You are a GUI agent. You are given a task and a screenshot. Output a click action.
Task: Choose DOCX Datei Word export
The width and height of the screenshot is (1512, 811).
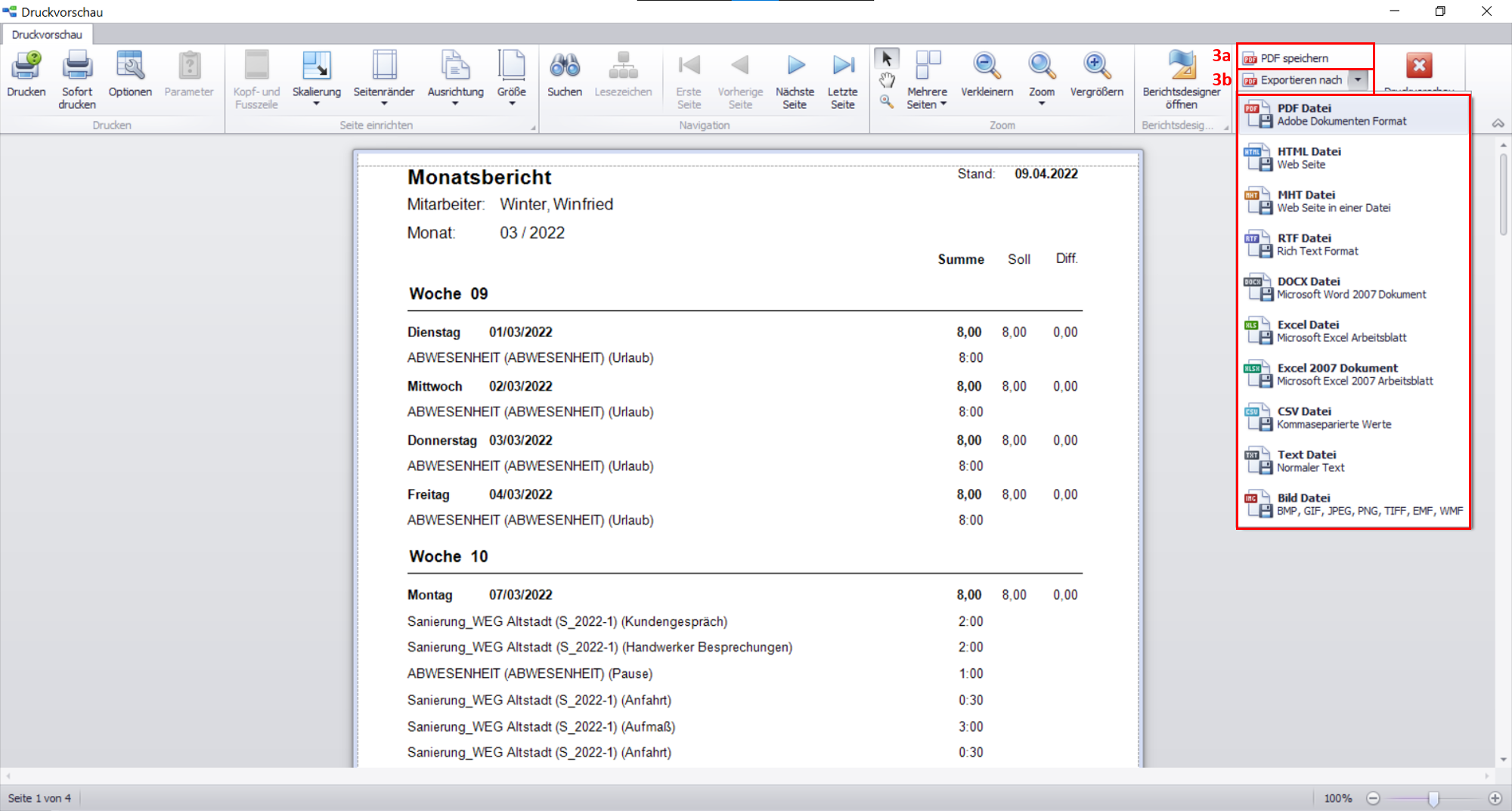[1353, 288]
